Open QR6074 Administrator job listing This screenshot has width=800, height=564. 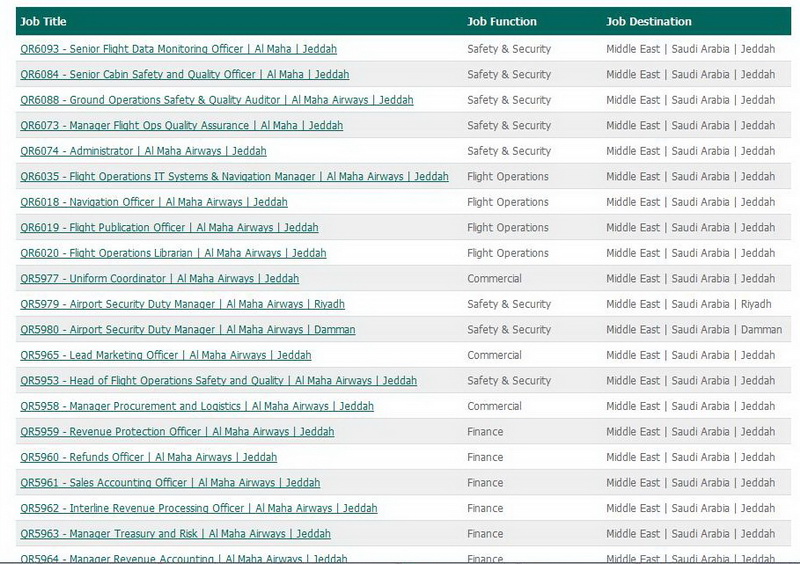143,151
